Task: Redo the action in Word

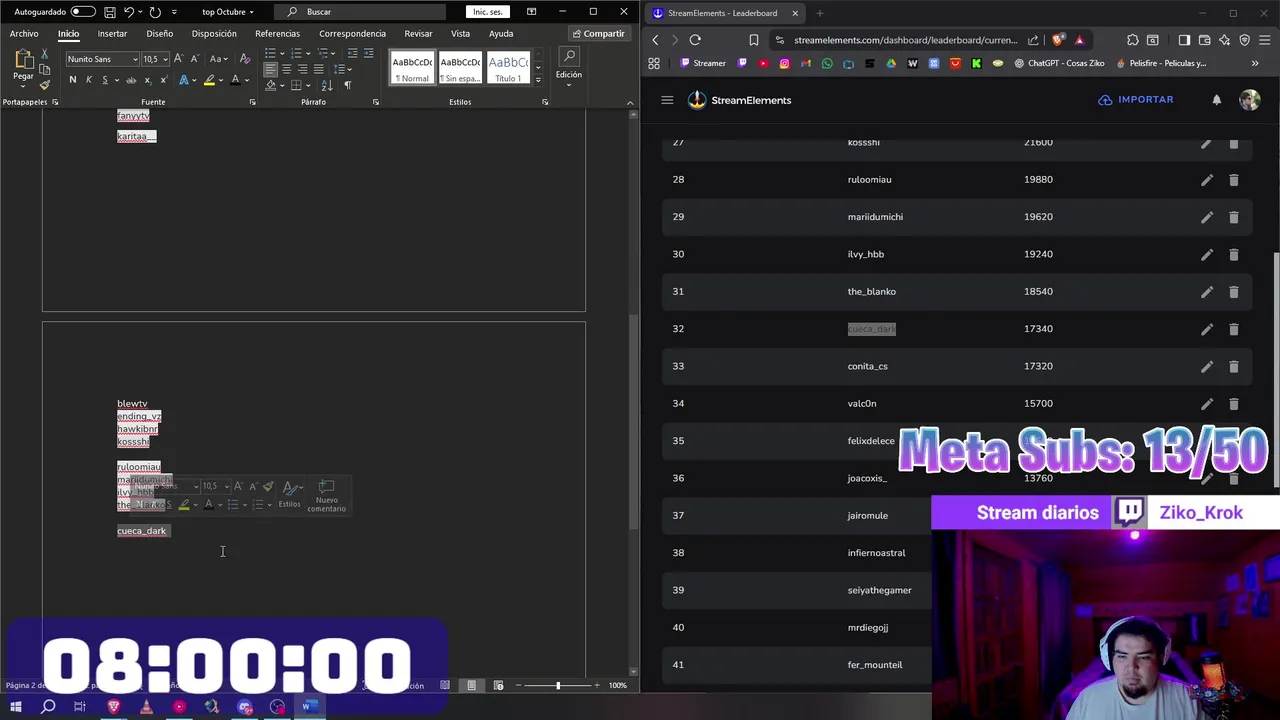Action: [x=155, y=12]
